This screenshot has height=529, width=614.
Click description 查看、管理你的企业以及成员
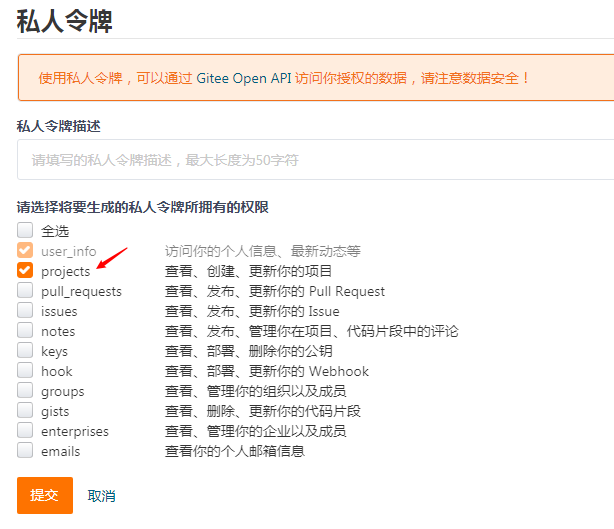click(x=255, y=431)
